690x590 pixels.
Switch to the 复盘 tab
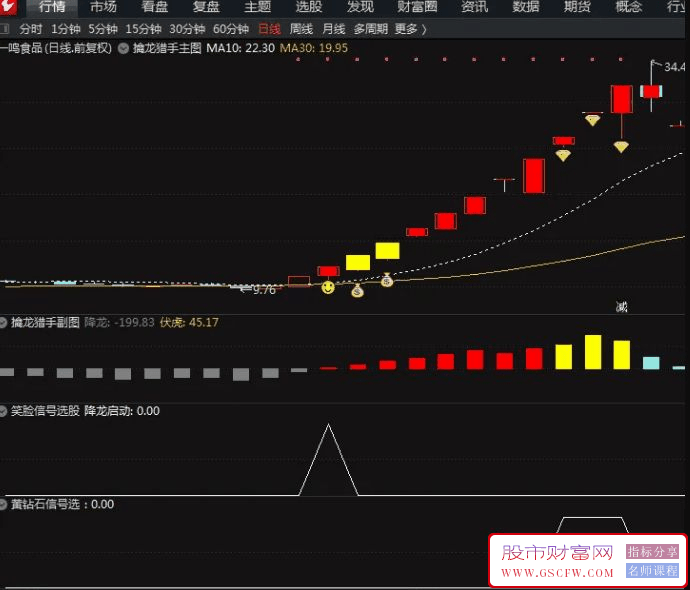pyautogui.click(x=206, y=7)
